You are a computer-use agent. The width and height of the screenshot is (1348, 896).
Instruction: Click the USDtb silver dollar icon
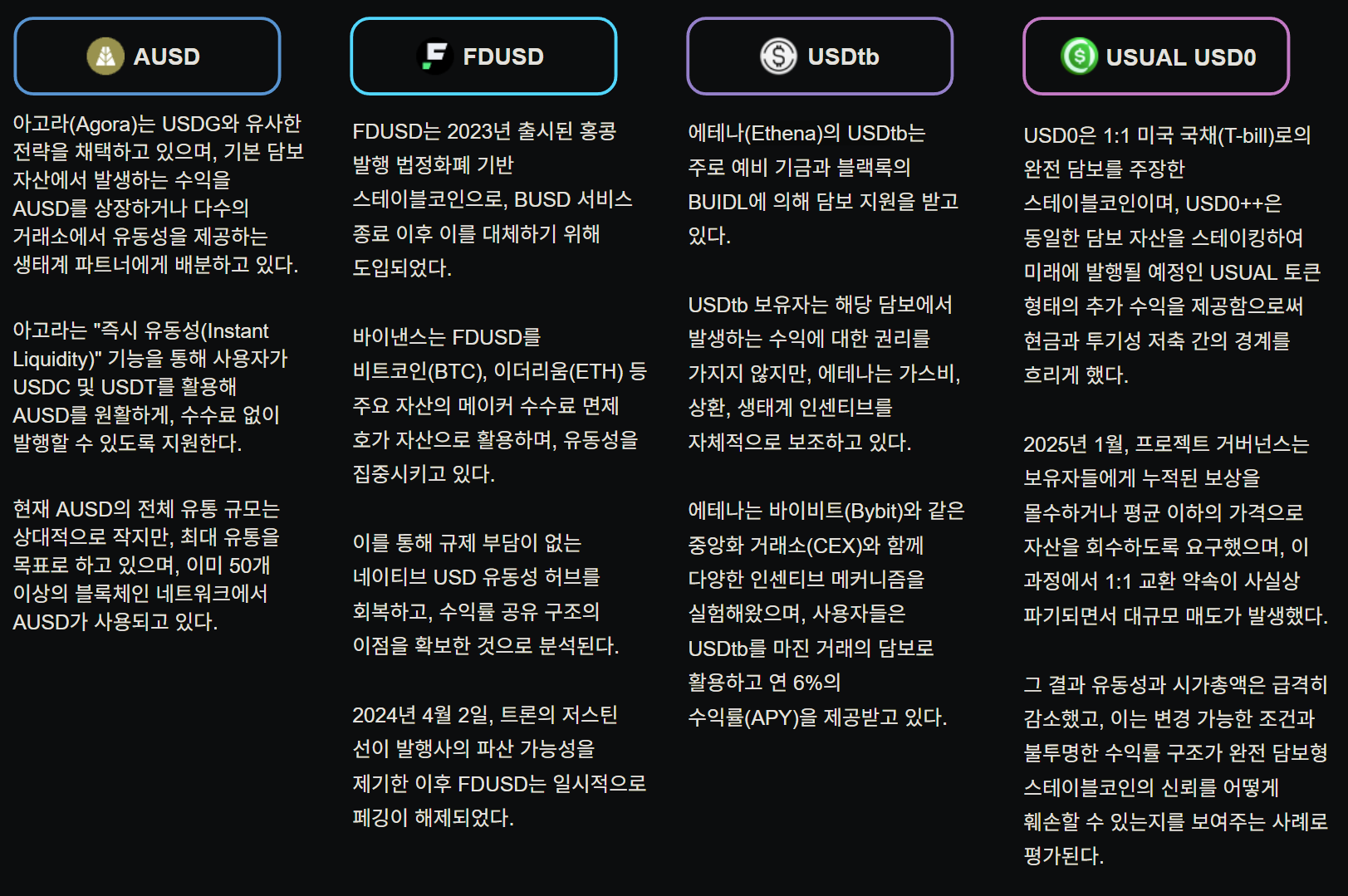pos(778,56)
